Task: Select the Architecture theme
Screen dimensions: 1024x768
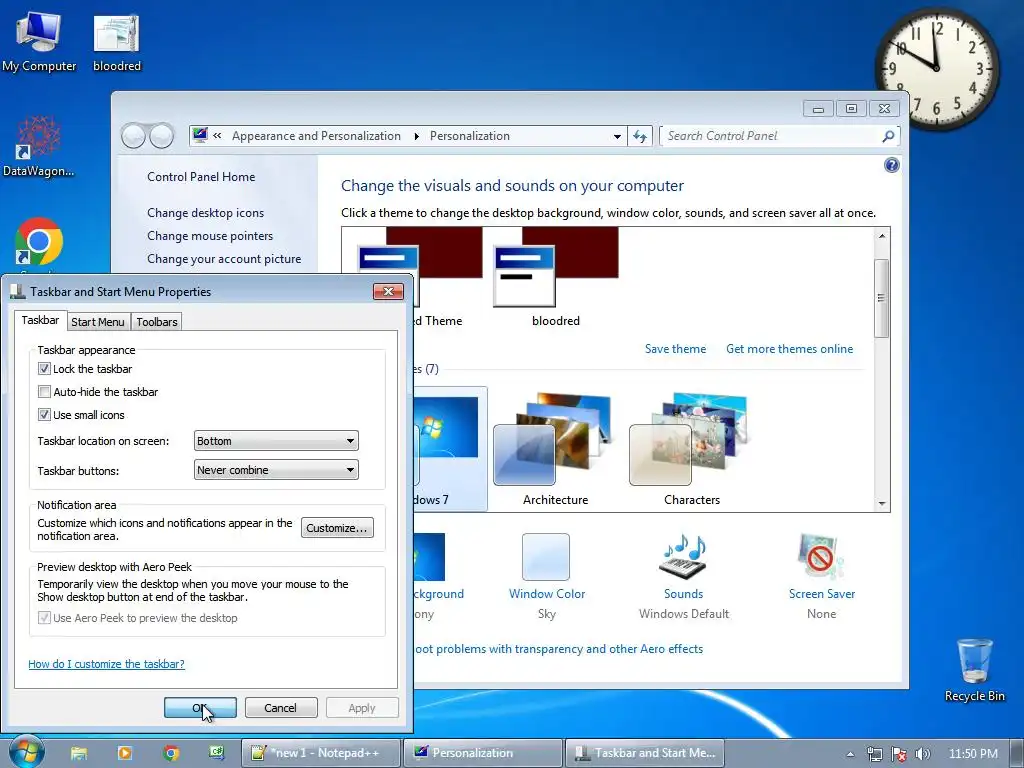Action: [555, 449]
